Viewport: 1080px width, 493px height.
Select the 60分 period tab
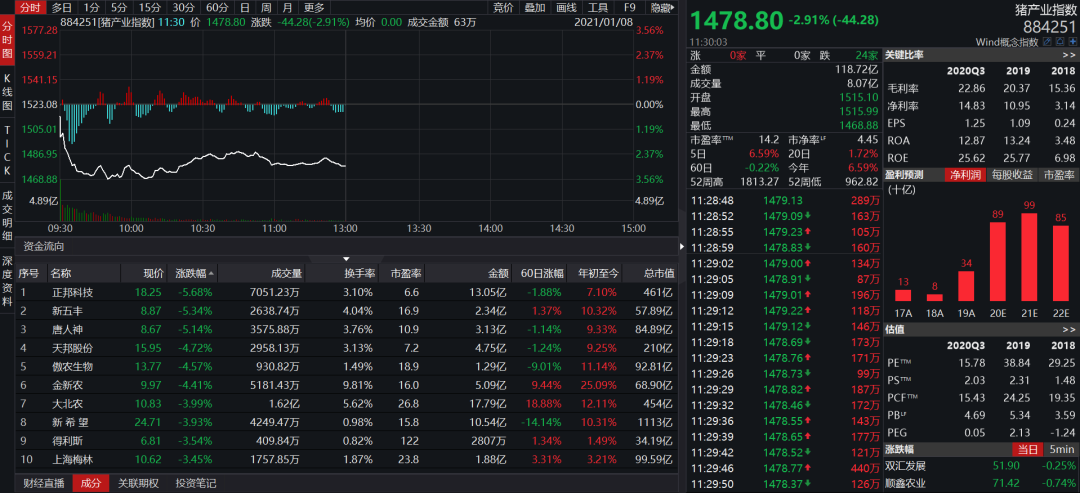(x=217, y=7)
